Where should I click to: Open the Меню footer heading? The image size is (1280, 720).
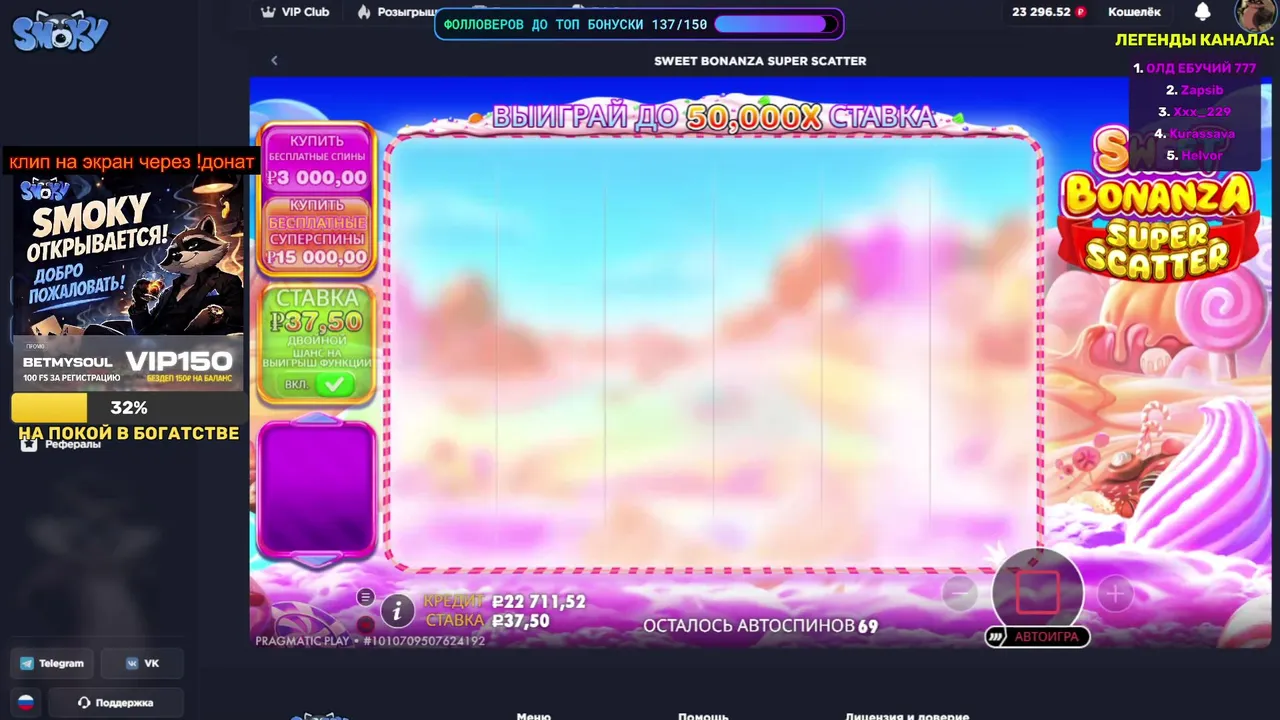534,715
